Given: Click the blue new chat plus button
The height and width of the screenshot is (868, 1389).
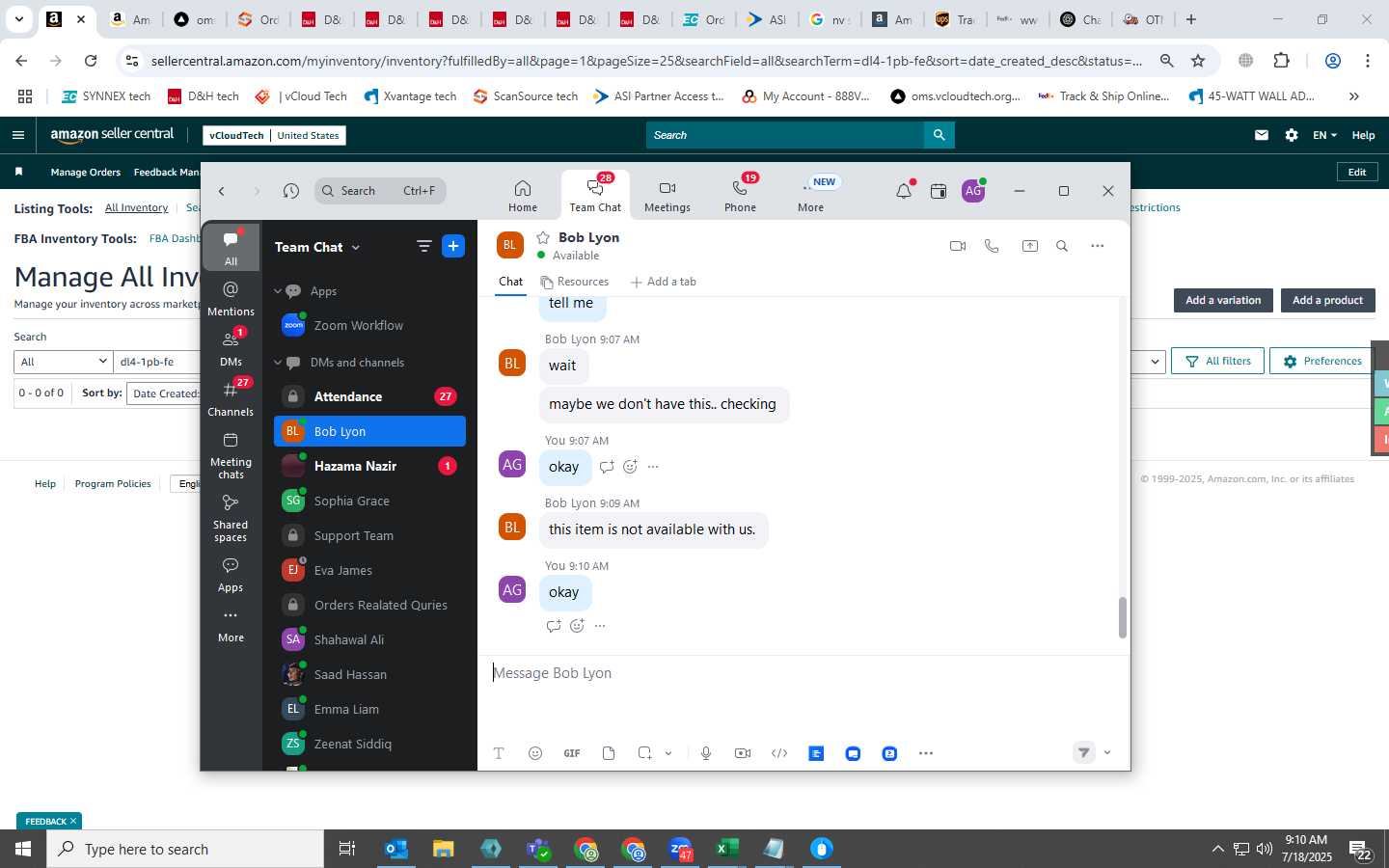Looking at the screenshot, I should coord(453,246).
